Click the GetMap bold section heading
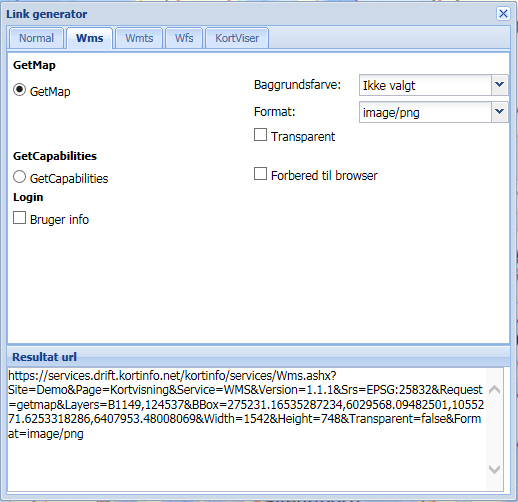 point(34,65)
